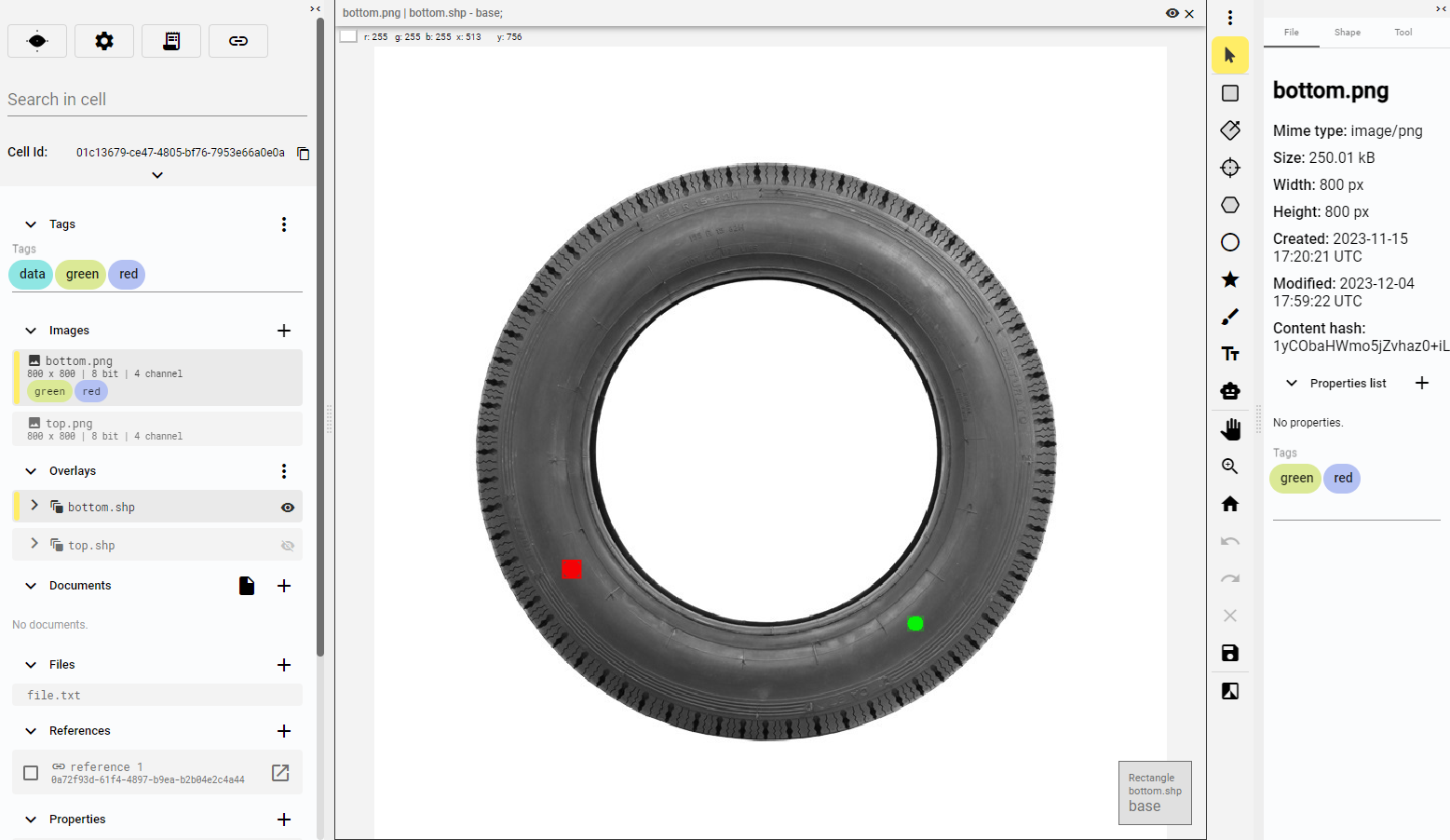Select the star shape tool
The width and height of the screenshot is (1450, 840).
click(1230, 279)
